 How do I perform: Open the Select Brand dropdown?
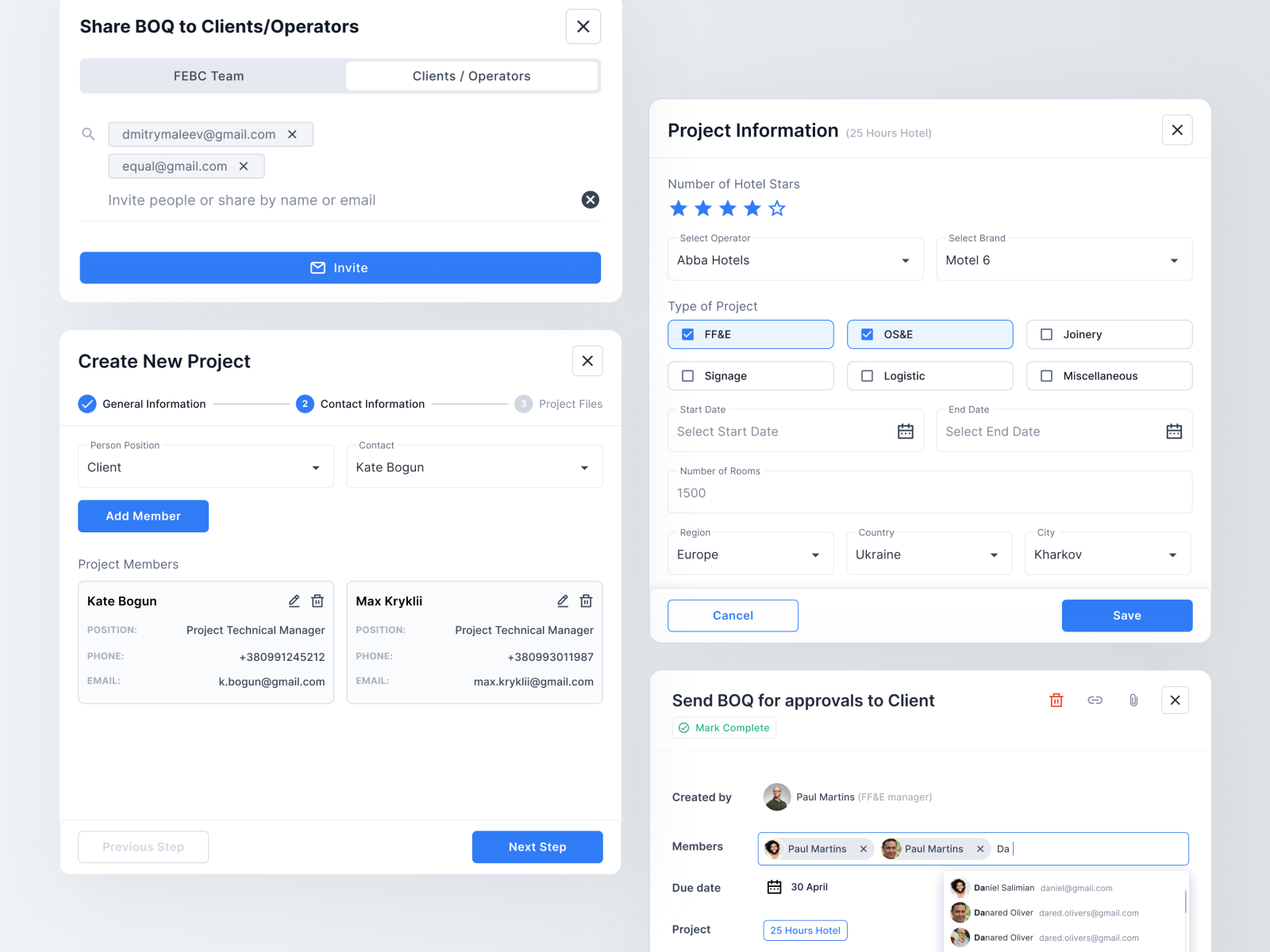click(x=1175, y=259)
